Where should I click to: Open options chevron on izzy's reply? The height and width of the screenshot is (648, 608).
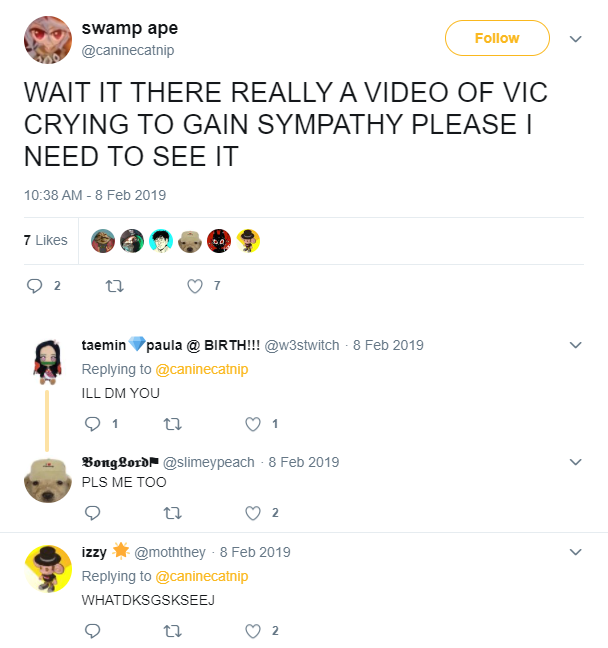pyautogui.click(x=575, y=552)
